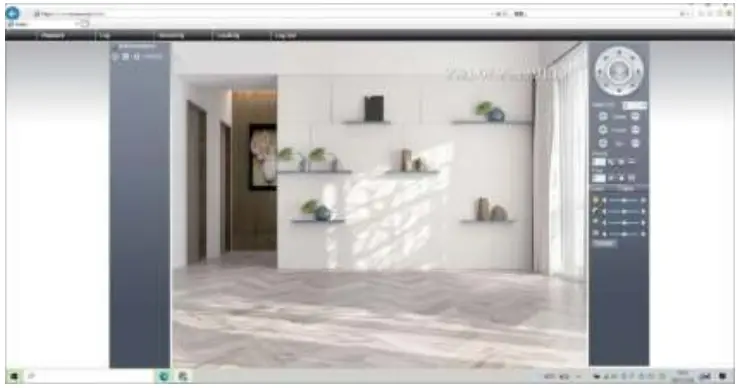
Task: Open the tab just left of Log out
Action: (228, 35)
